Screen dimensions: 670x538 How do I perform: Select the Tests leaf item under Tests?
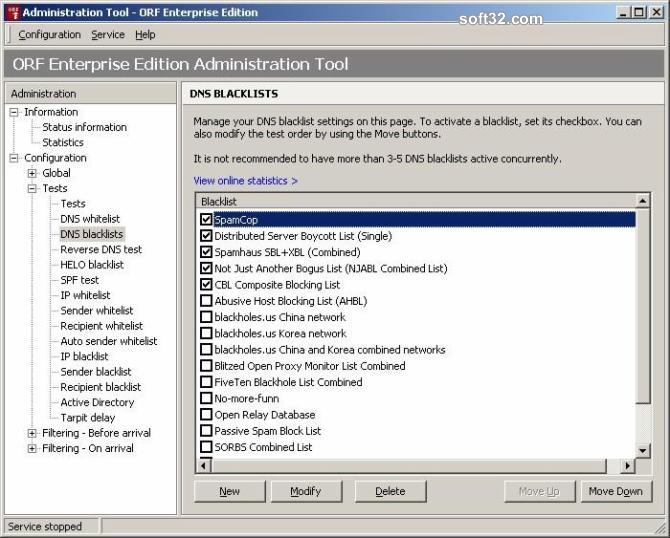(73, 204)
